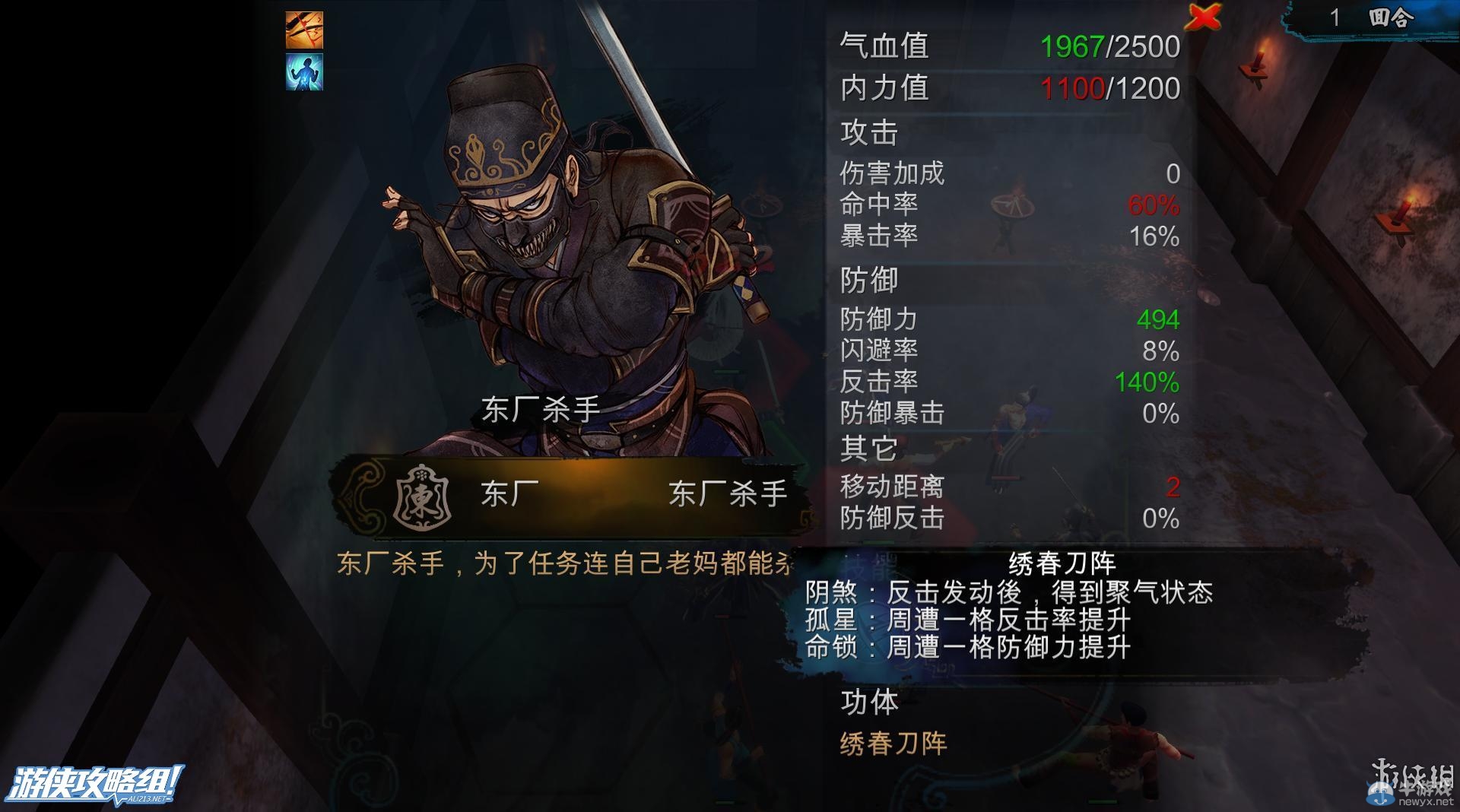Click the 防御力 494 stat row
Viewport: 1460px width, 812px height.
tap(1010, 319)
